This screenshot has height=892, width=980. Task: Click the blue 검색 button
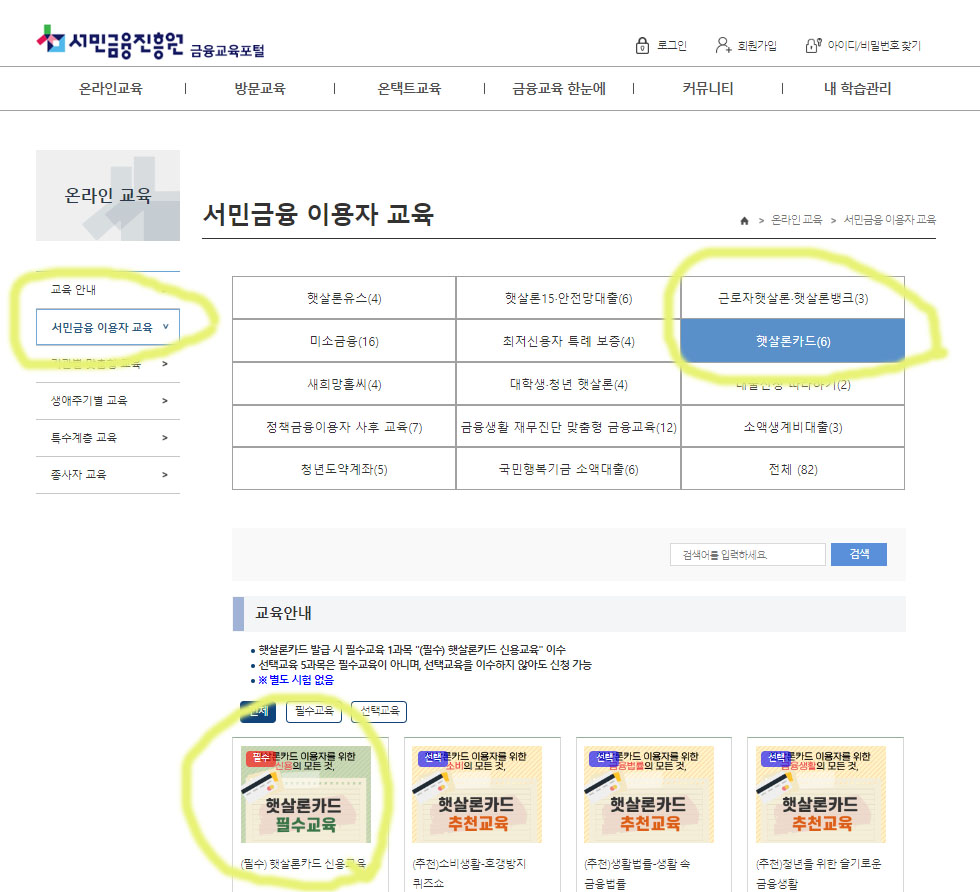pyautogui.click(x=859, y=554)
